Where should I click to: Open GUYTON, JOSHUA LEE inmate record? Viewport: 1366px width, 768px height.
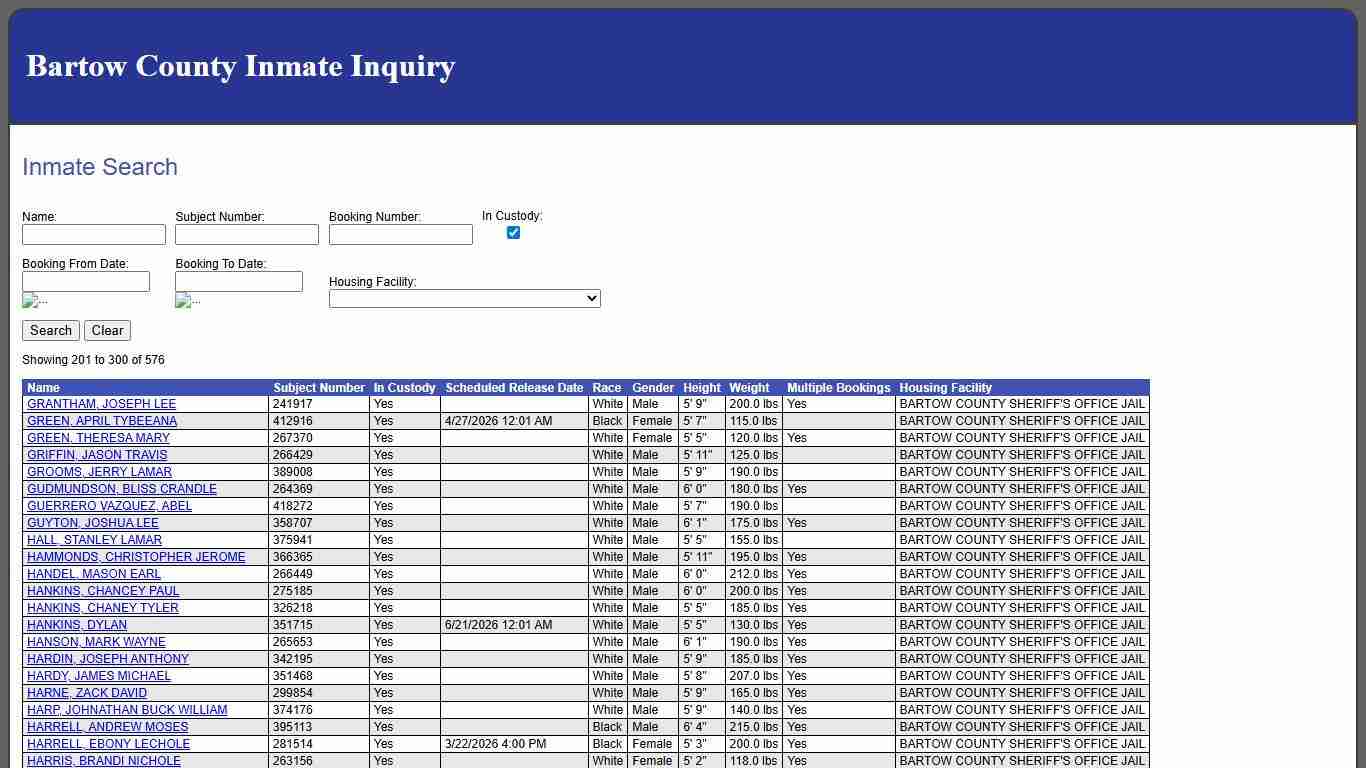click(x=92, y=522)
